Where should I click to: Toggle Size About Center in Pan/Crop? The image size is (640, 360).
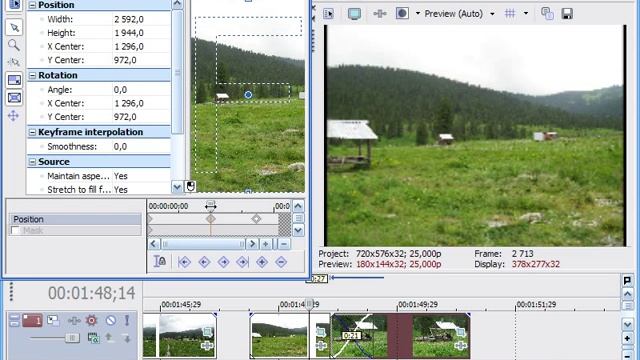(14, 98)
